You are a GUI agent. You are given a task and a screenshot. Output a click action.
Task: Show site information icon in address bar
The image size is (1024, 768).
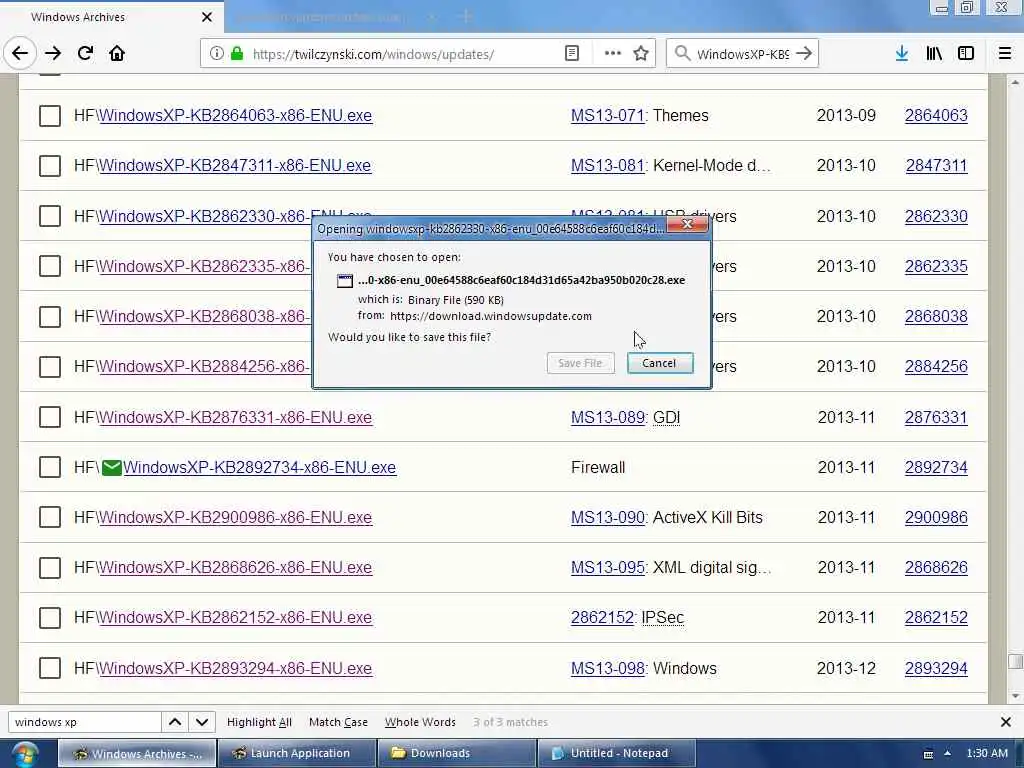(x=216, y=54)
